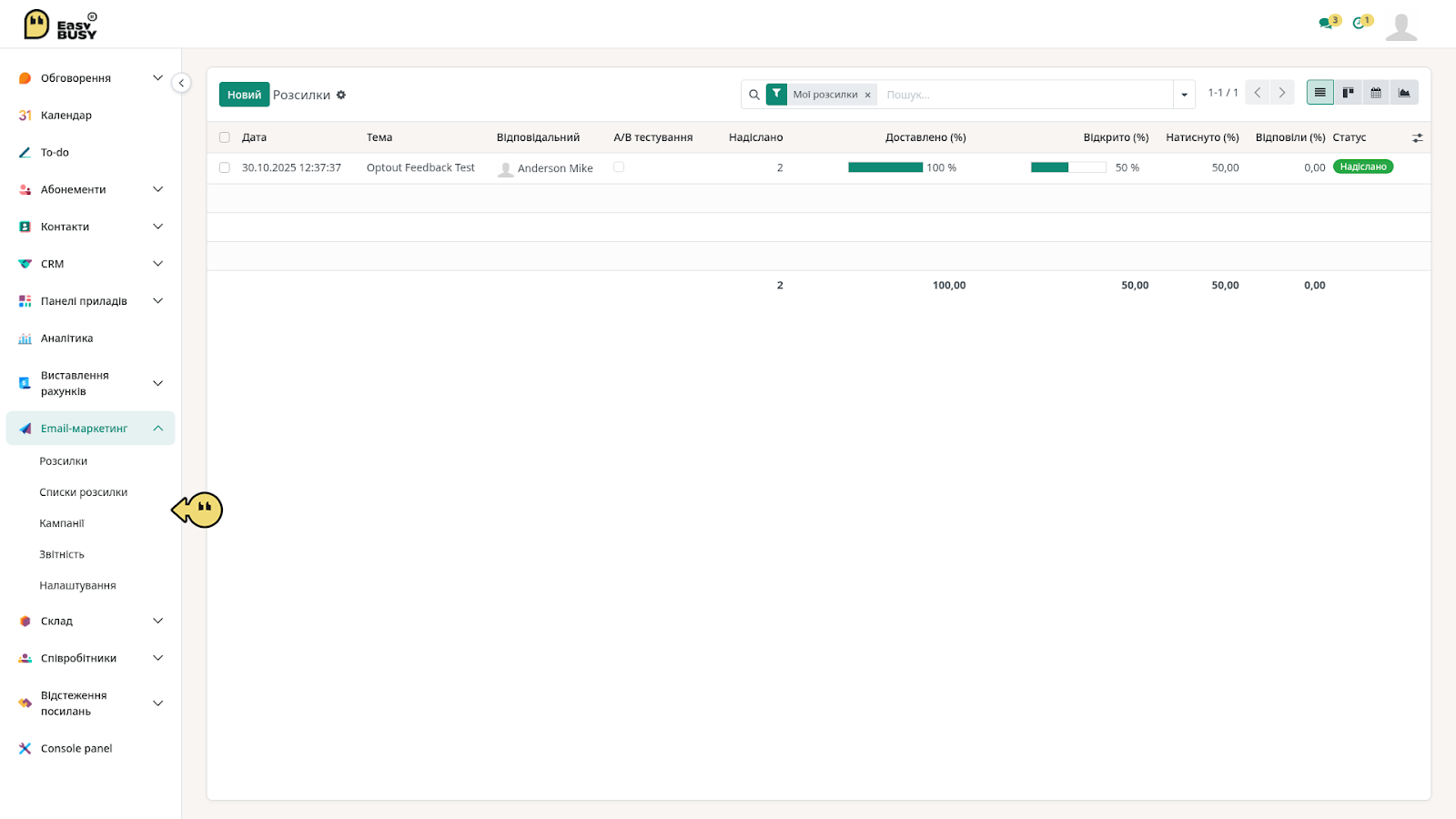Tick the Optout Feedback Test row checkbox
The image size is (1456, 819).
tap(225, 167)
